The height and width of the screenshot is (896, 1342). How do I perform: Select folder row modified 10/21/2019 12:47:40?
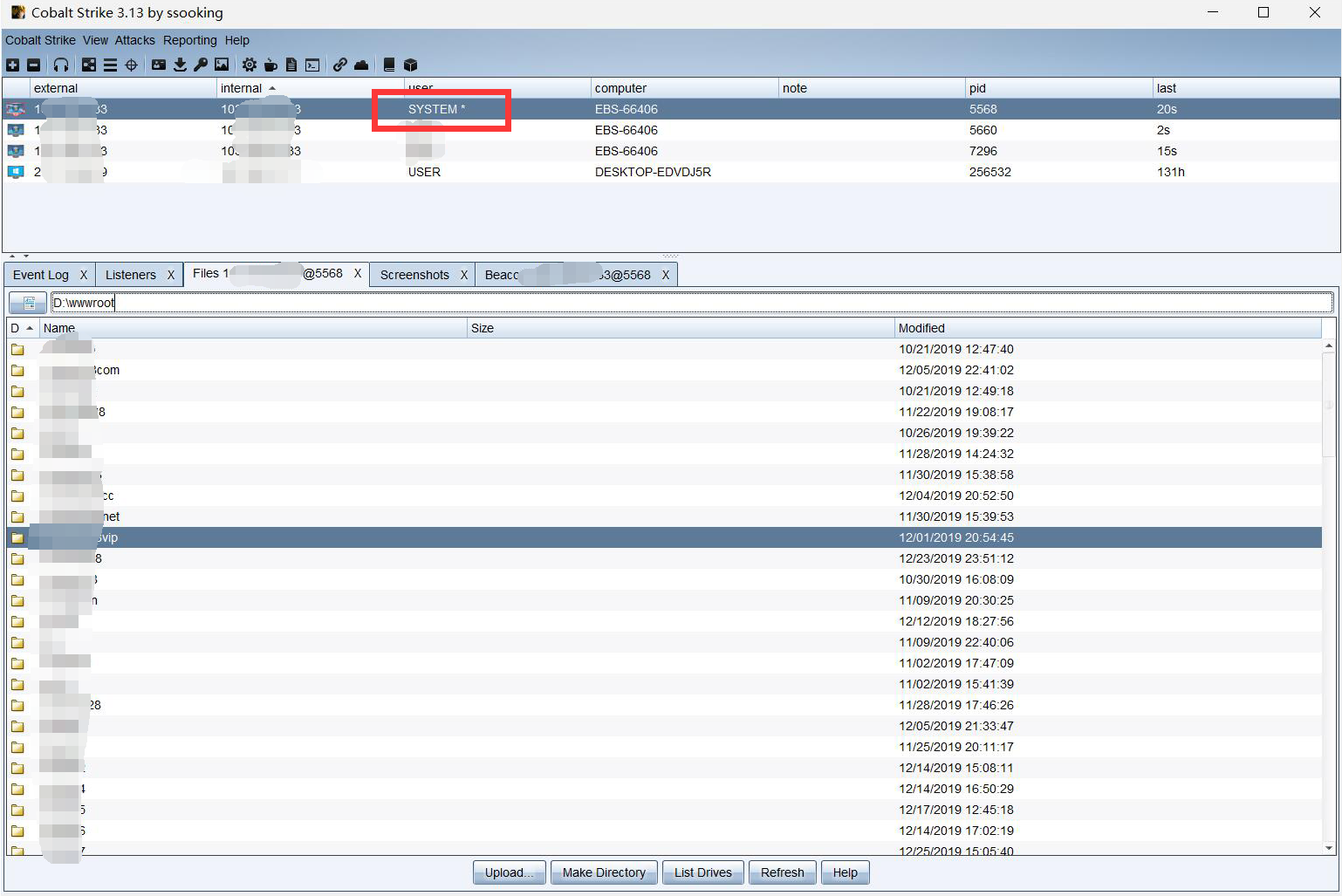(664, 349)
